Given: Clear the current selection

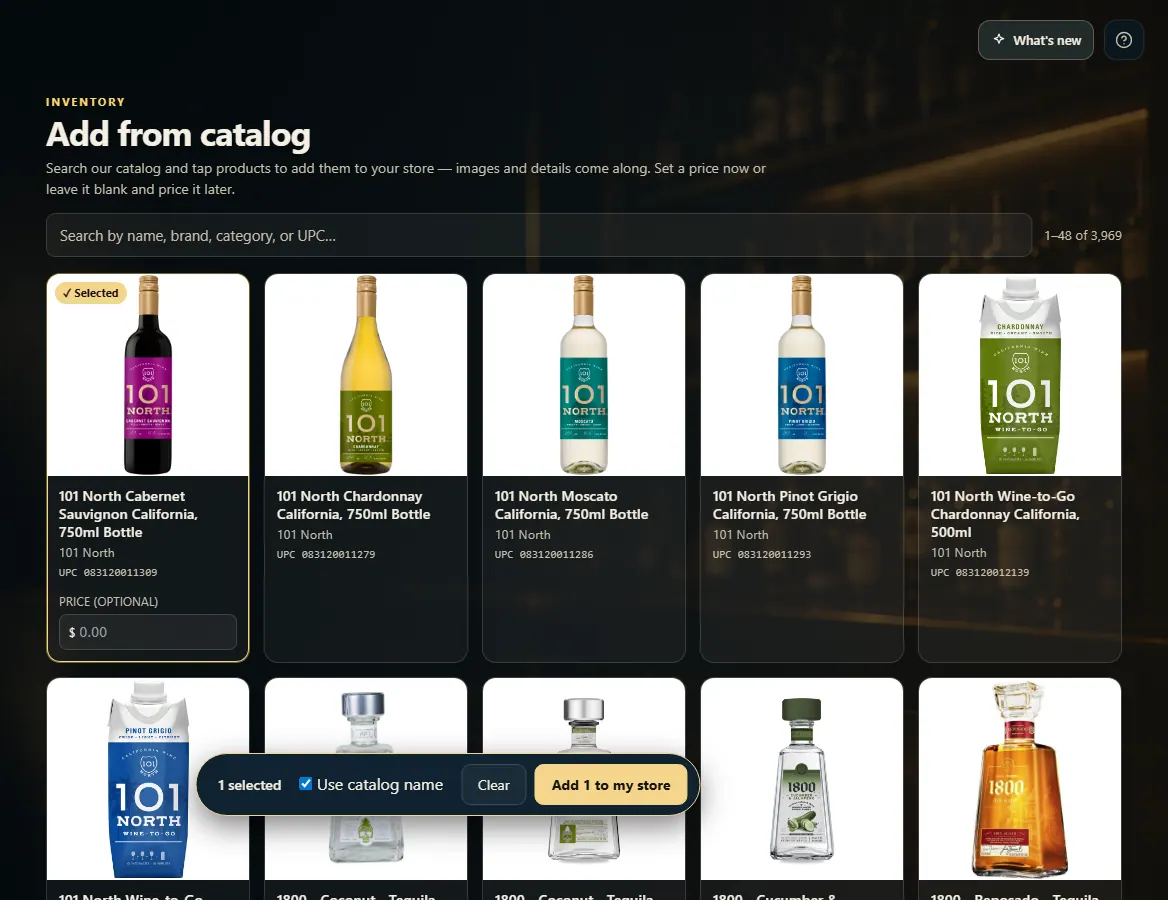Looking at the screenshot, I should click(x=493, y=785).
